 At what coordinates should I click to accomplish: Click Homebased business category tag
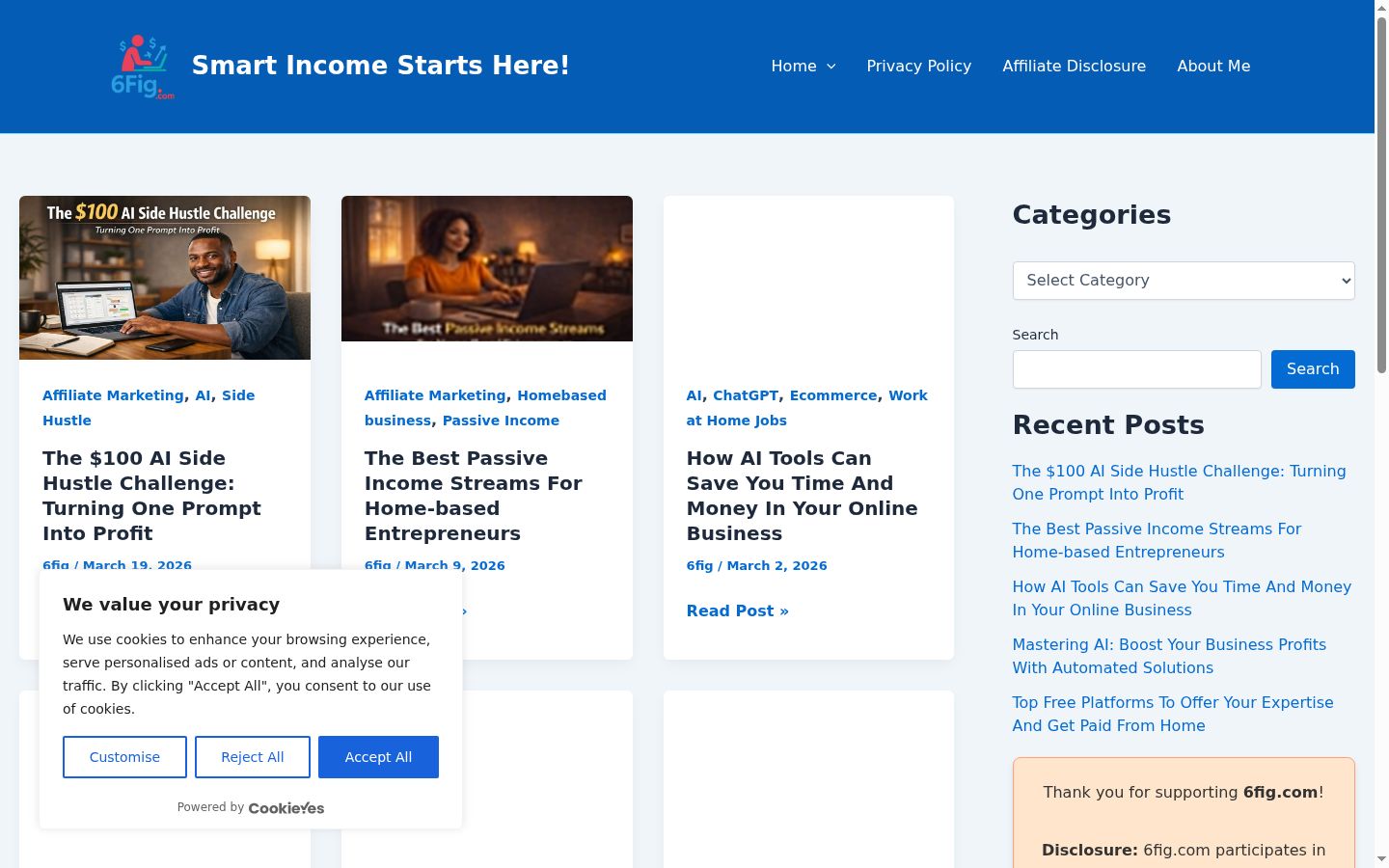pyautogui.click(x=485, y=408)
